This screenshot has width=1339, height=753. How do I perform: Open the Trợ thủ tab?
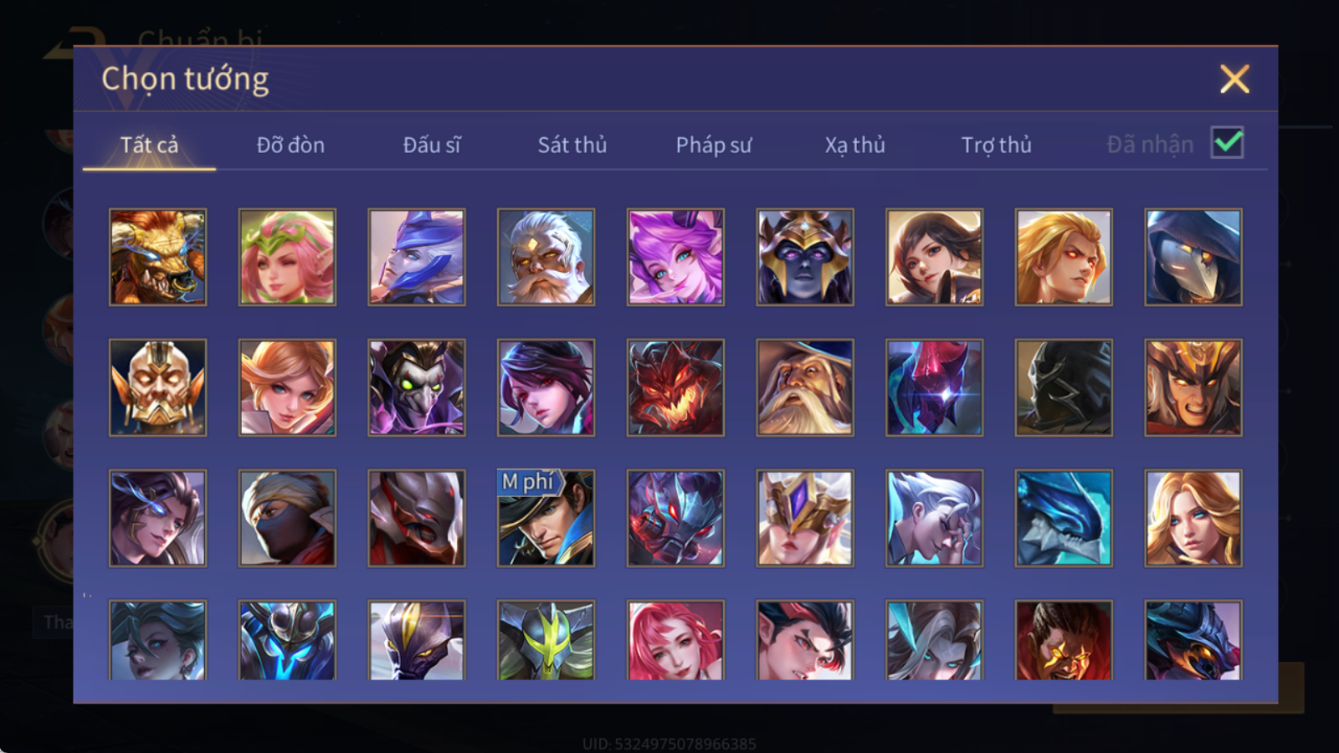pos(996,145)
